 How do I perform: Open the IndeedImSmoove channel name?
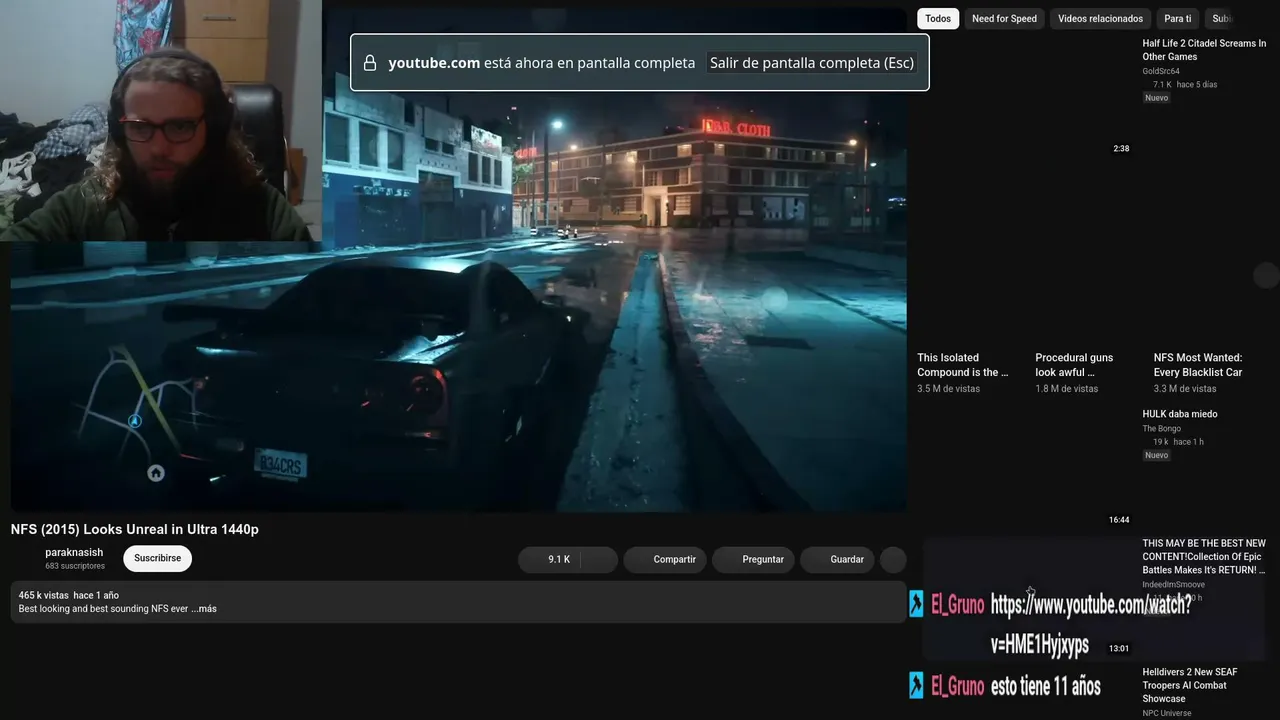click(x=1174, y=585)
